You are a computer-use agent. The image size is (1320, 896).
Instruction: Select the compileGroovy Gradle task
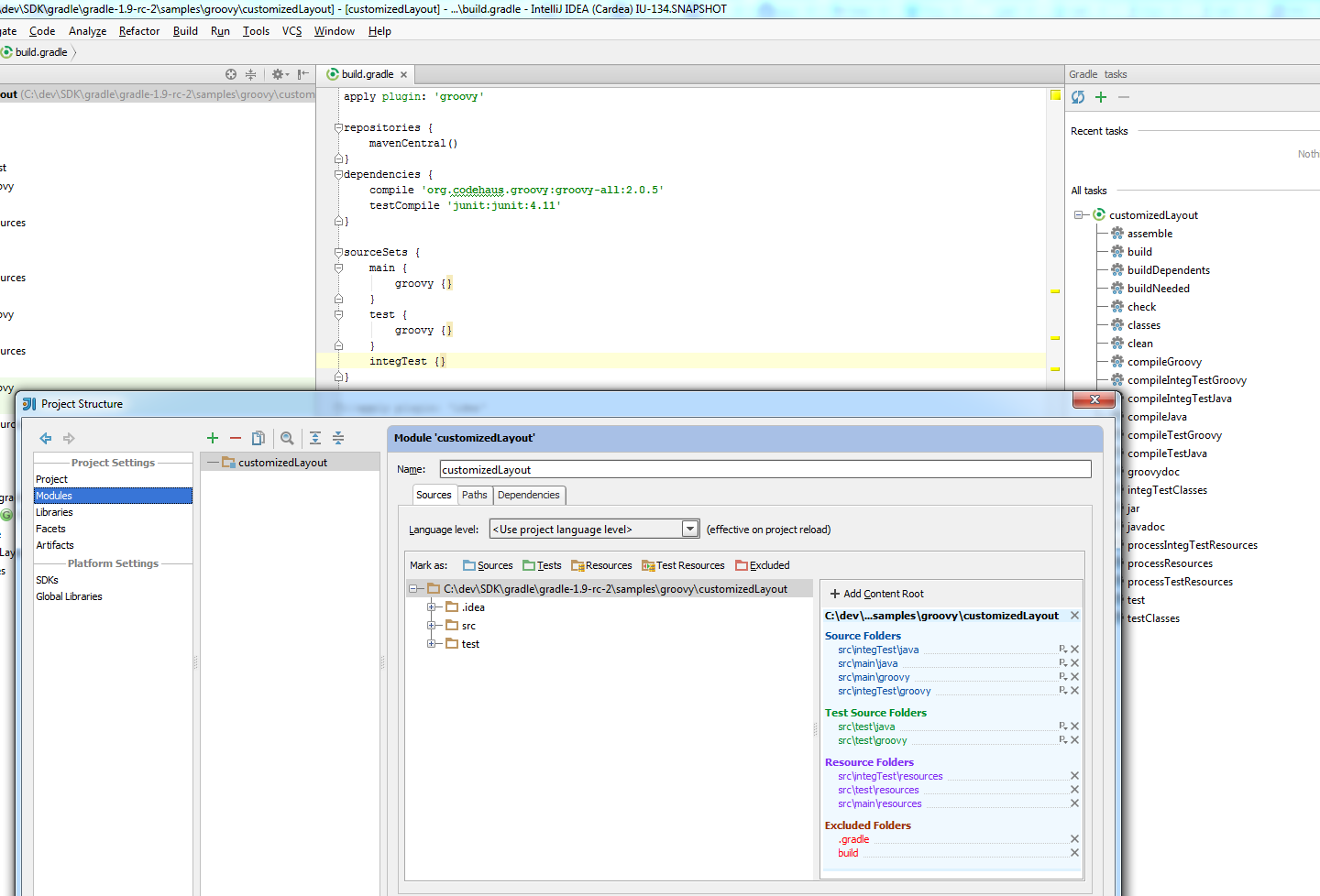(1164, 362)
